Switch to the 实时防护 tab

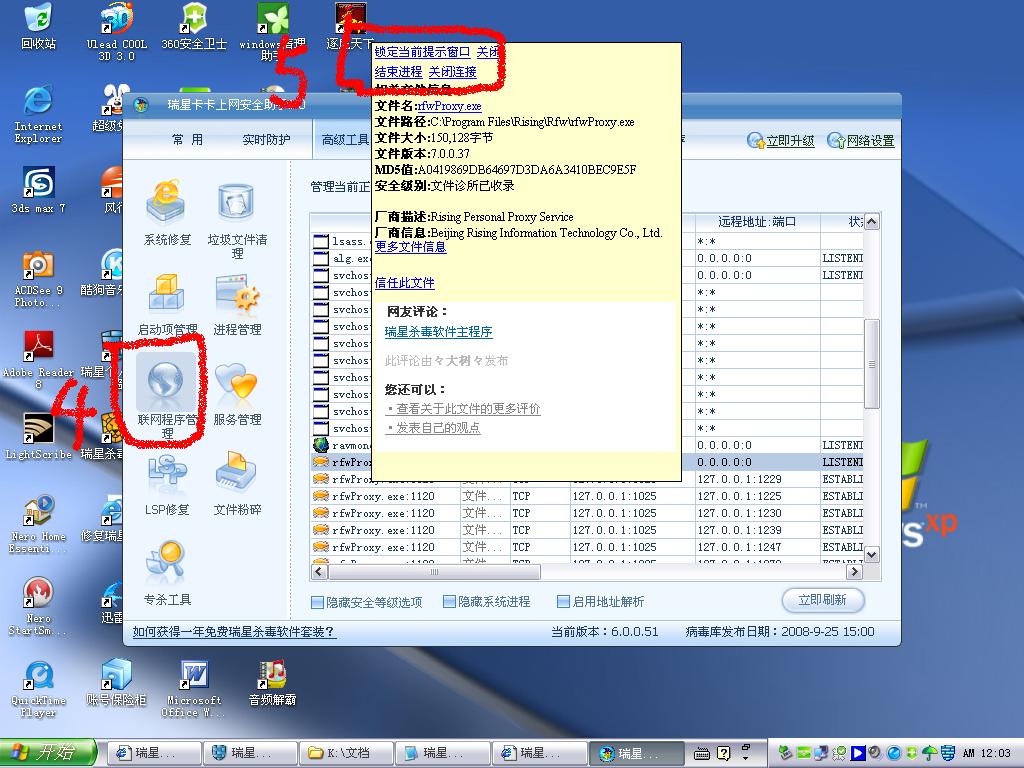pyautogui.click(x=266, y=139)
